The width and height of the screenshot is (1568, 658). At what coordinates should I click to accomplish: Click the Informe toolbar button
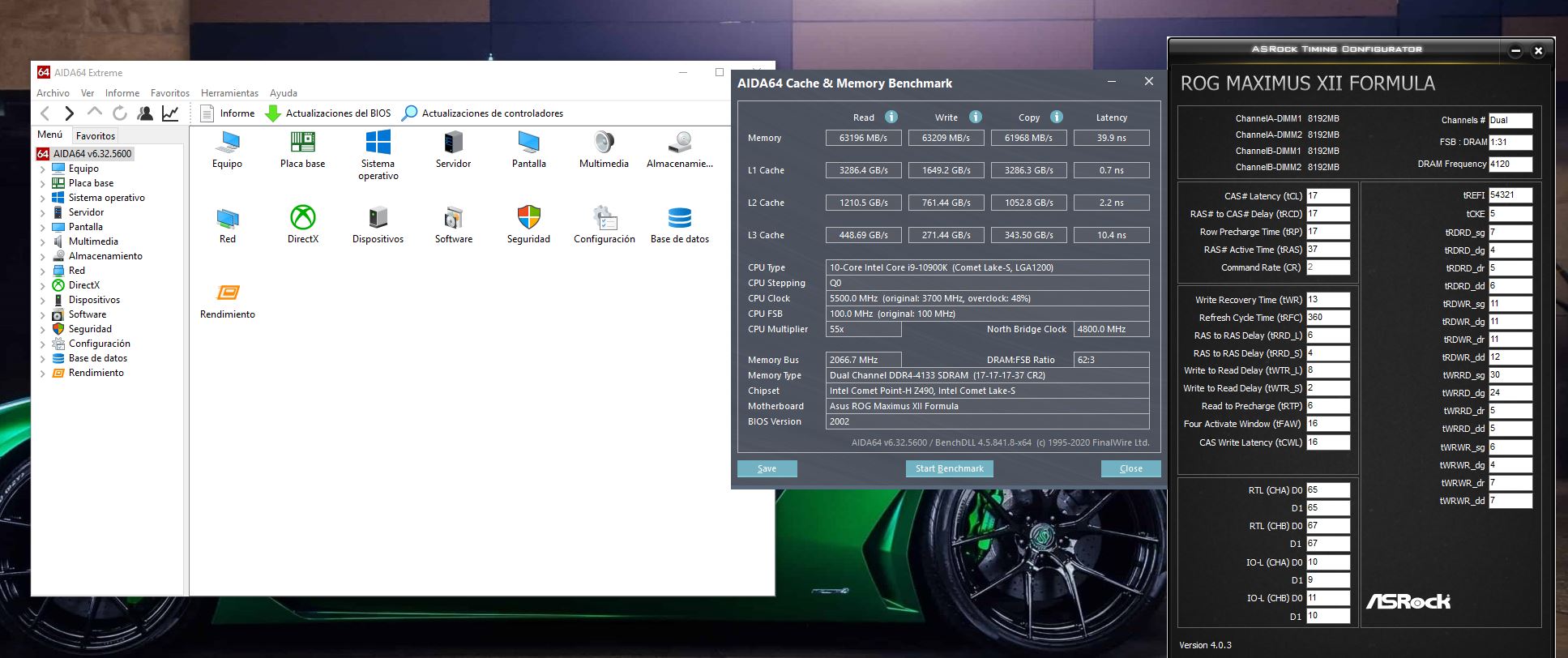[227, 113]
